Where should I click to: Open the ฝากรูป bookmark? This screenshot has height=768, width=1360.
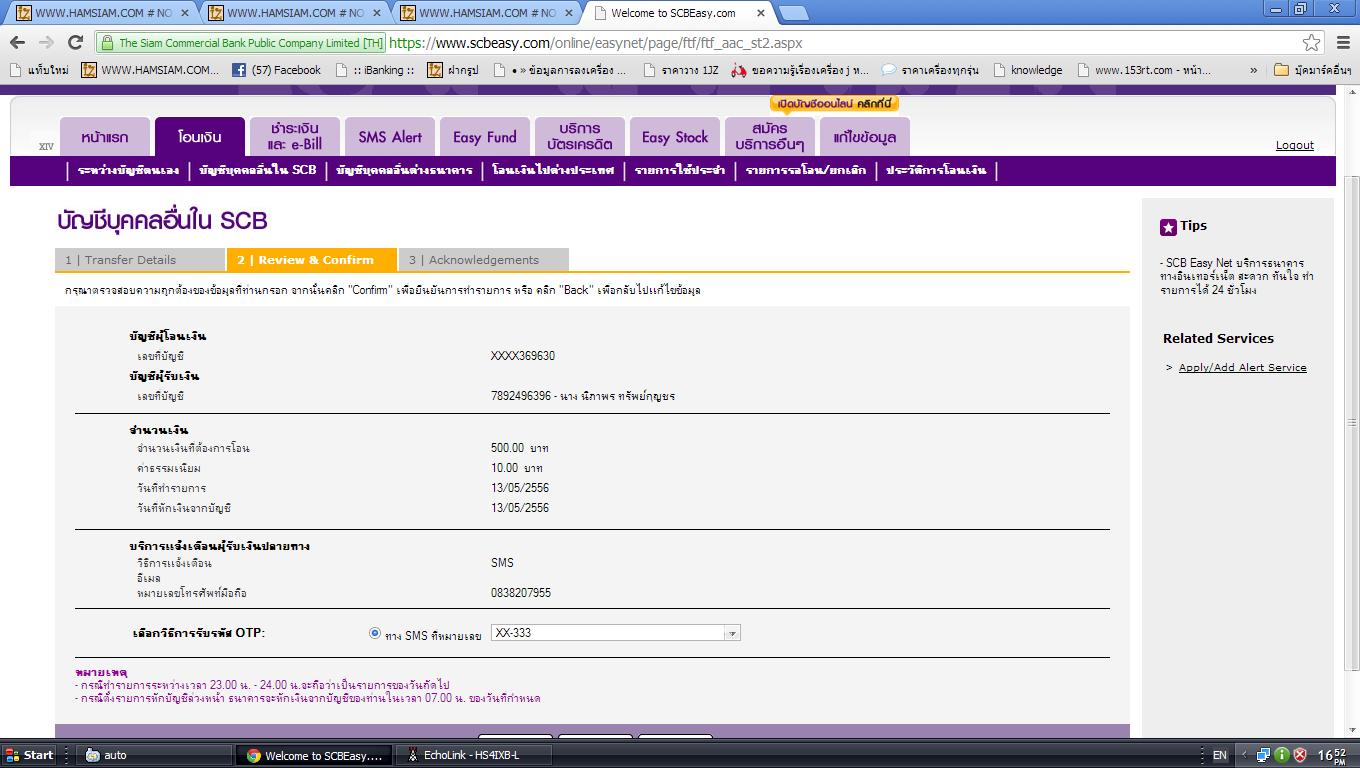tap(454, 70)
